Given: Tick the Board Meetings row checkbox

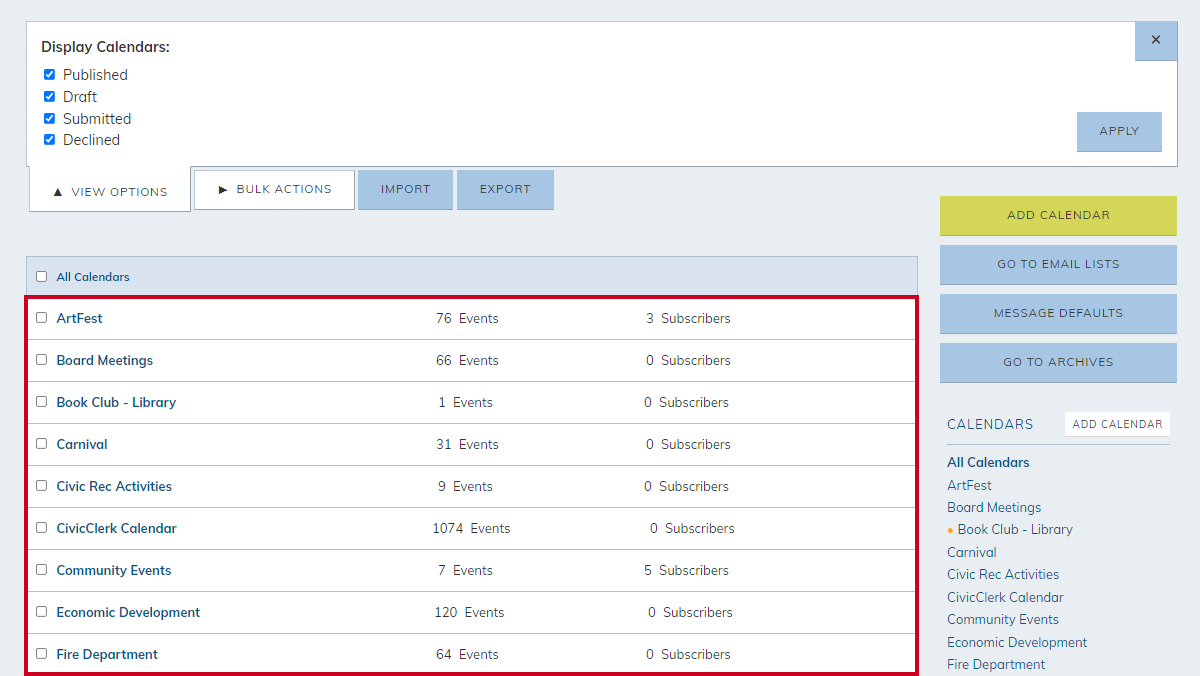Looking at the screenshot, I should (x=41, y=360).
